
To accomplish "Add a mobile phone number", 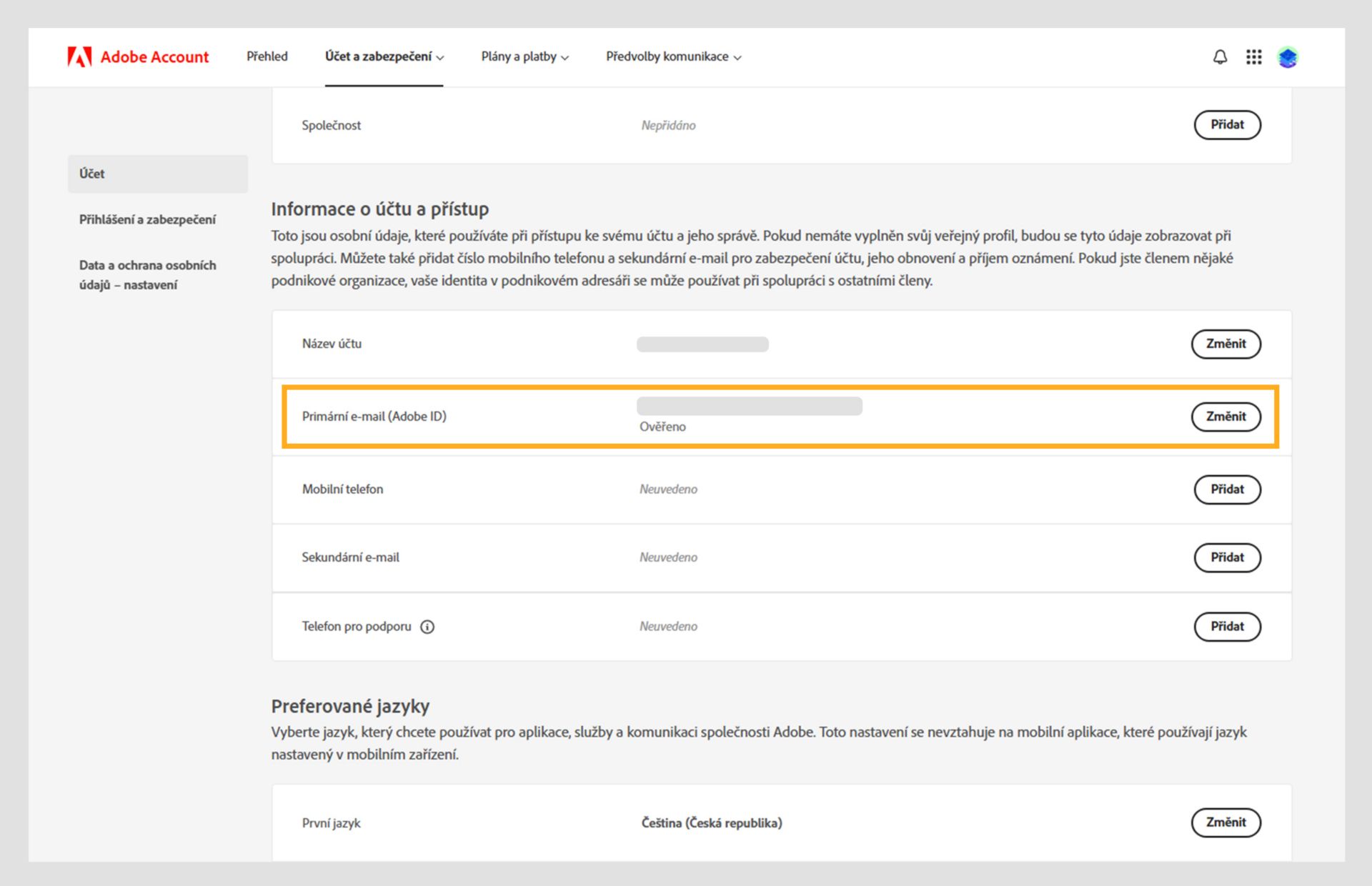I will (x=1227, y=489).
